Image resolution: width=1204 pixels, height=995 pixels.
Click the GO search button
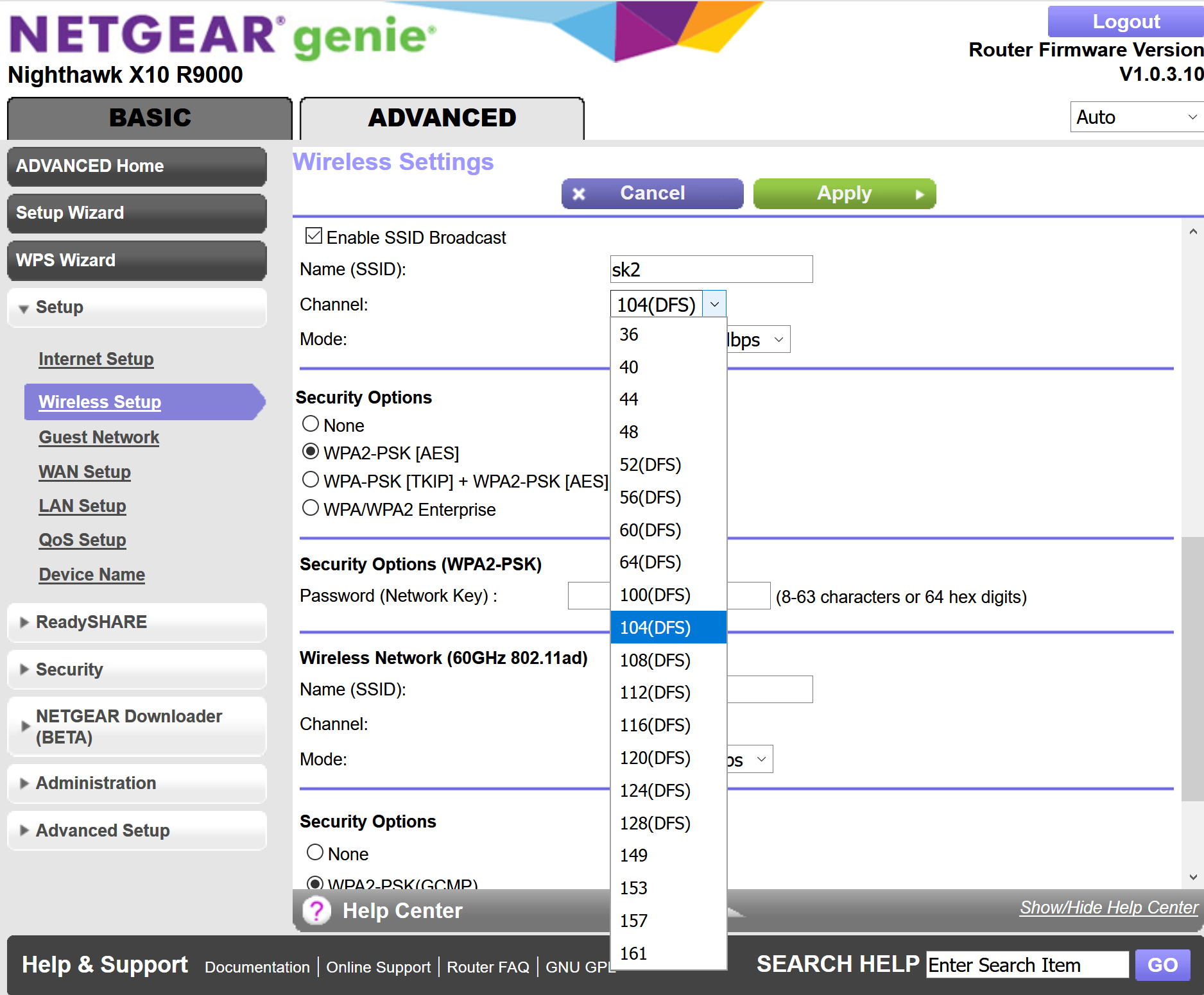coord(1162,965)
